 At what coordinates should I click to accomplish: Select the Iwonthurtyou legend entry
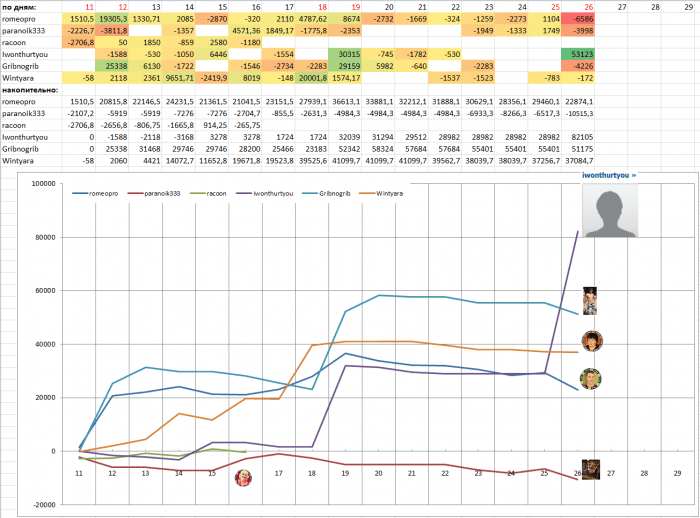tap(265, 194)
